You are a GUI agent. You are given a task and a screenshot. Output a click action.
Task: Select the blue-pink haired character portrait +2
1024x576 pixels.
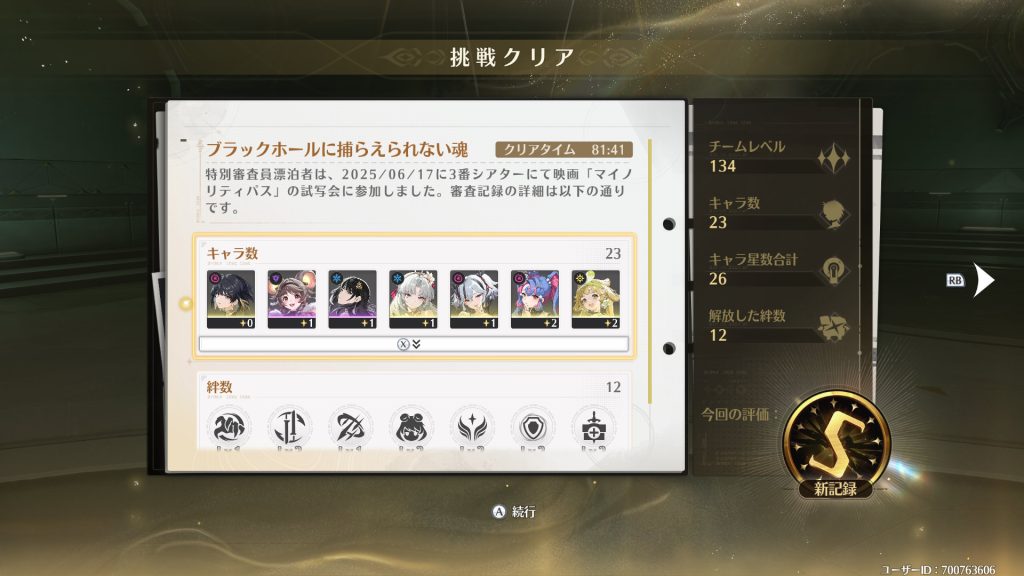(535, 299)
